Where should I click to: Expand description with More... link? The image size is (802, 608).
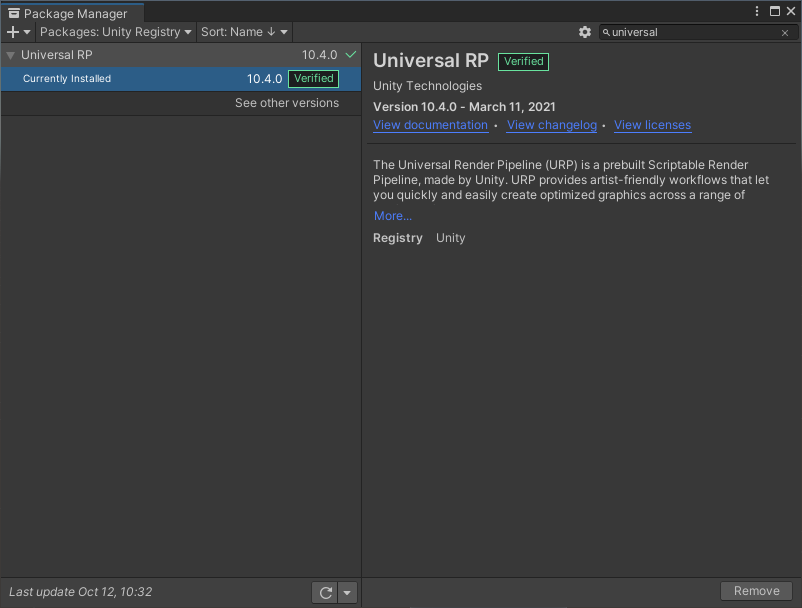coord(392,216)
